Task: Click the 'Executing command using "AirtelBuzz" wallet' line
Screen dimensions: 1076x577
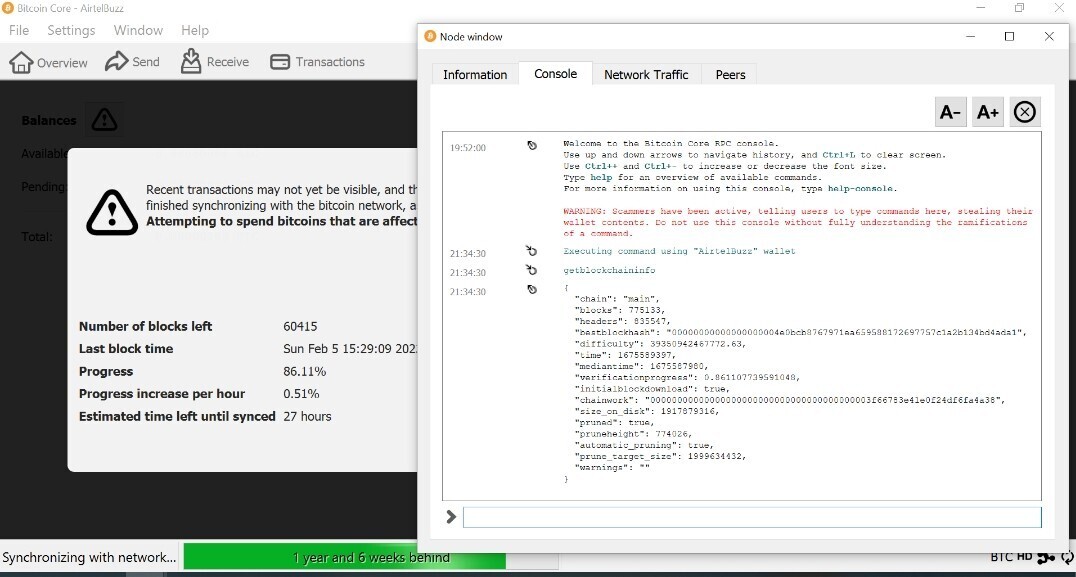Action: (679, 251)
